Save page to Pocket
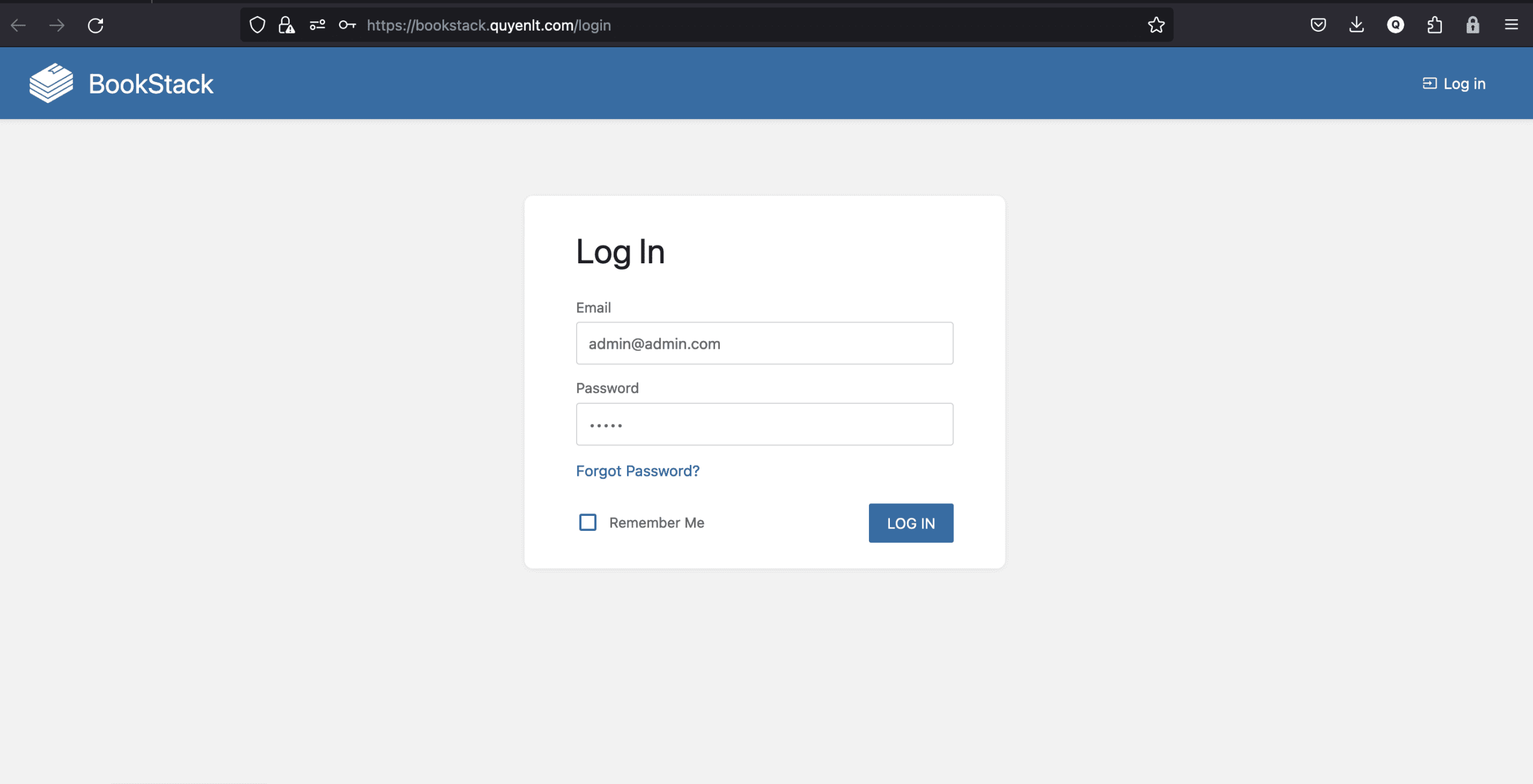Screen dimensions: 1533x784 [x=1318, y=25]
